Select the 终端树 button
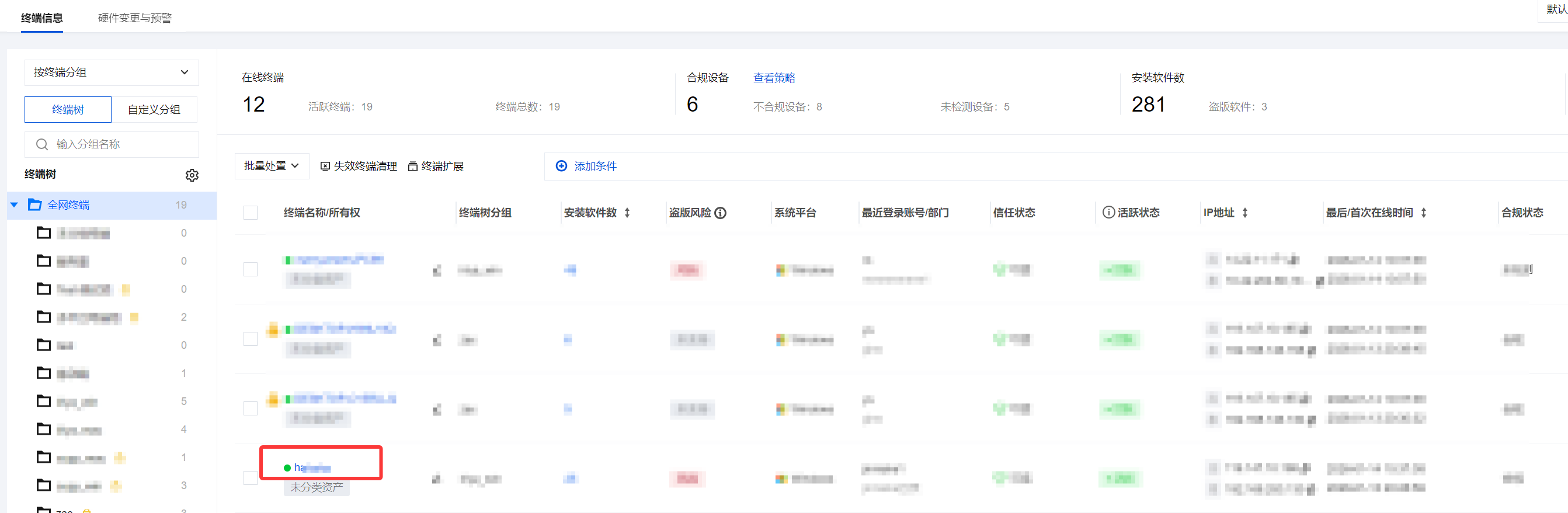Image resolution: width=1568 pixels, height=513 pixels. point(68,110)
